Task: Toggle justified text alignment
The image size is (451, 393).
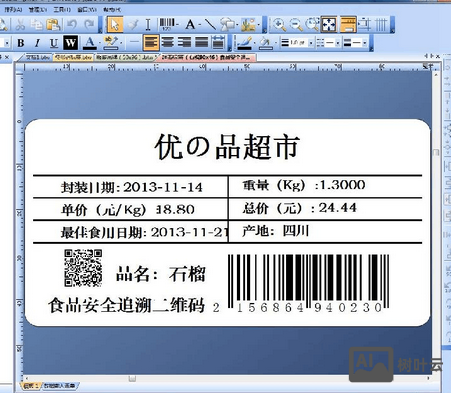Action: (201, 43)
